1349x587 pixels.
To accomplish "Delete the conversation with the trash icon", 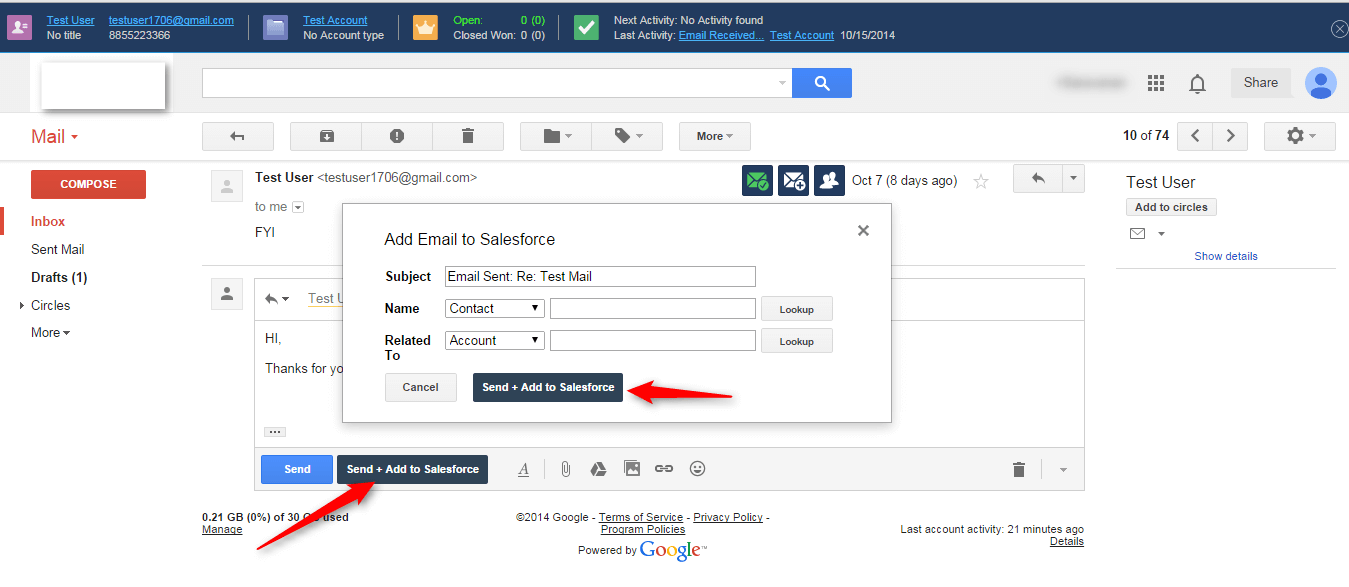I will click(x=468, y=136).
